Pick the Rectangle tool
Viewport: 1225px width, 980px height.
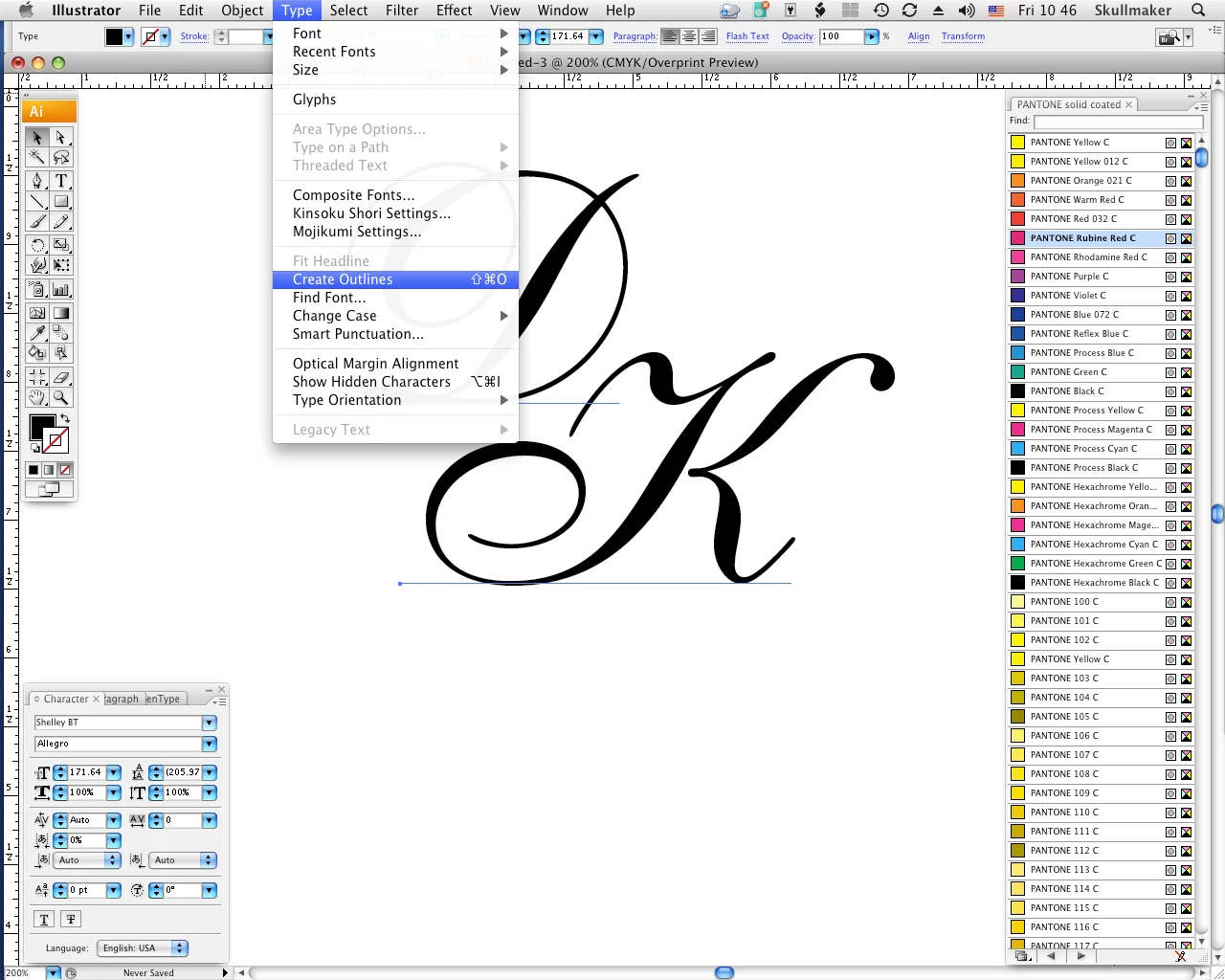pyautogui.click(x=61, y=202)
